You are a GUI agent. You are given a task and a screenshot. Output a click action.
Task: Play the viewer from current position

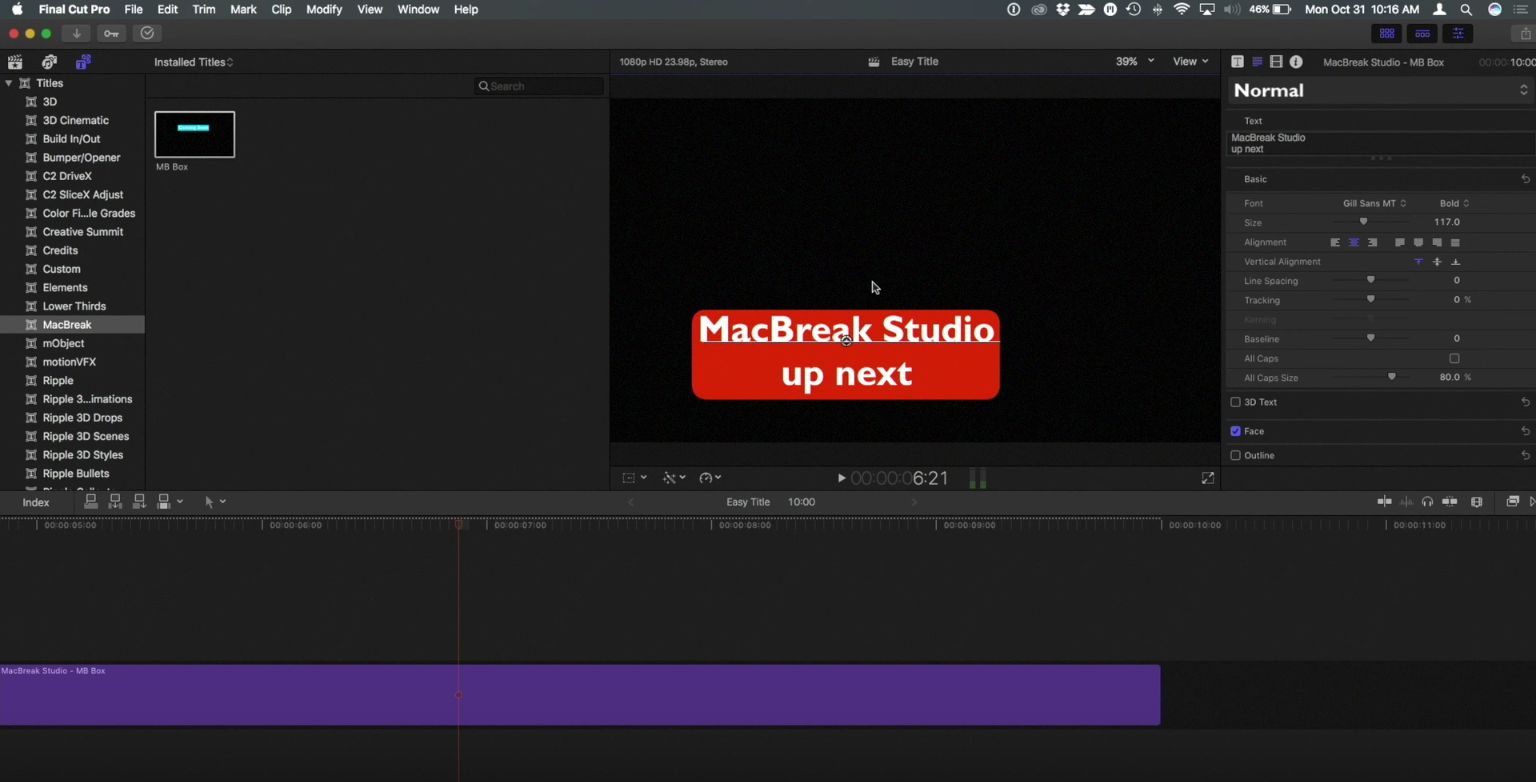pos(841,479)
